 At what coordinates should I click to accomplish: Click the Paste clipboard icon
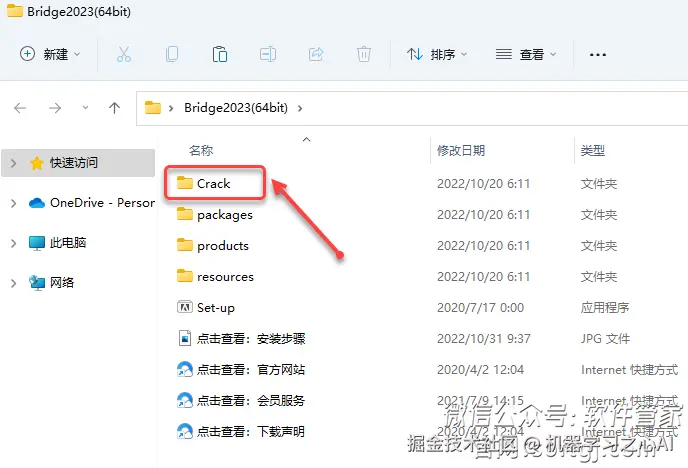220,54
